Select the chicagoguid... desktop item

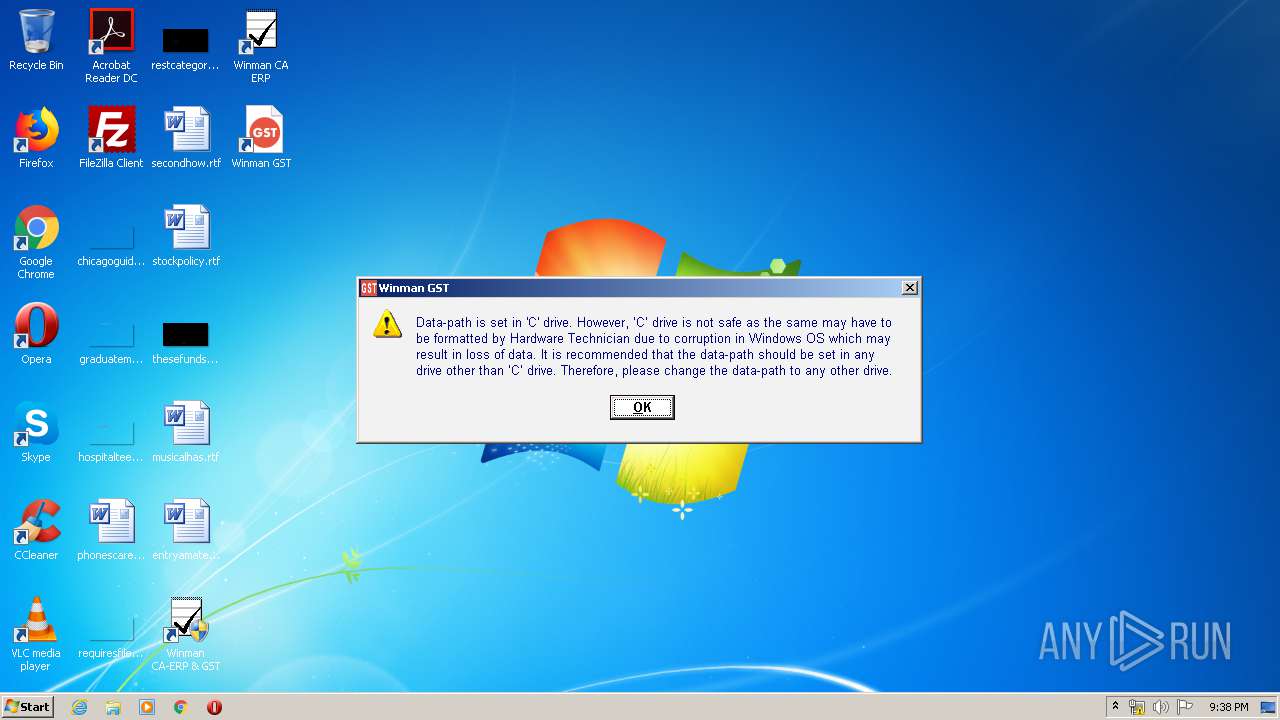click(111, 243)
